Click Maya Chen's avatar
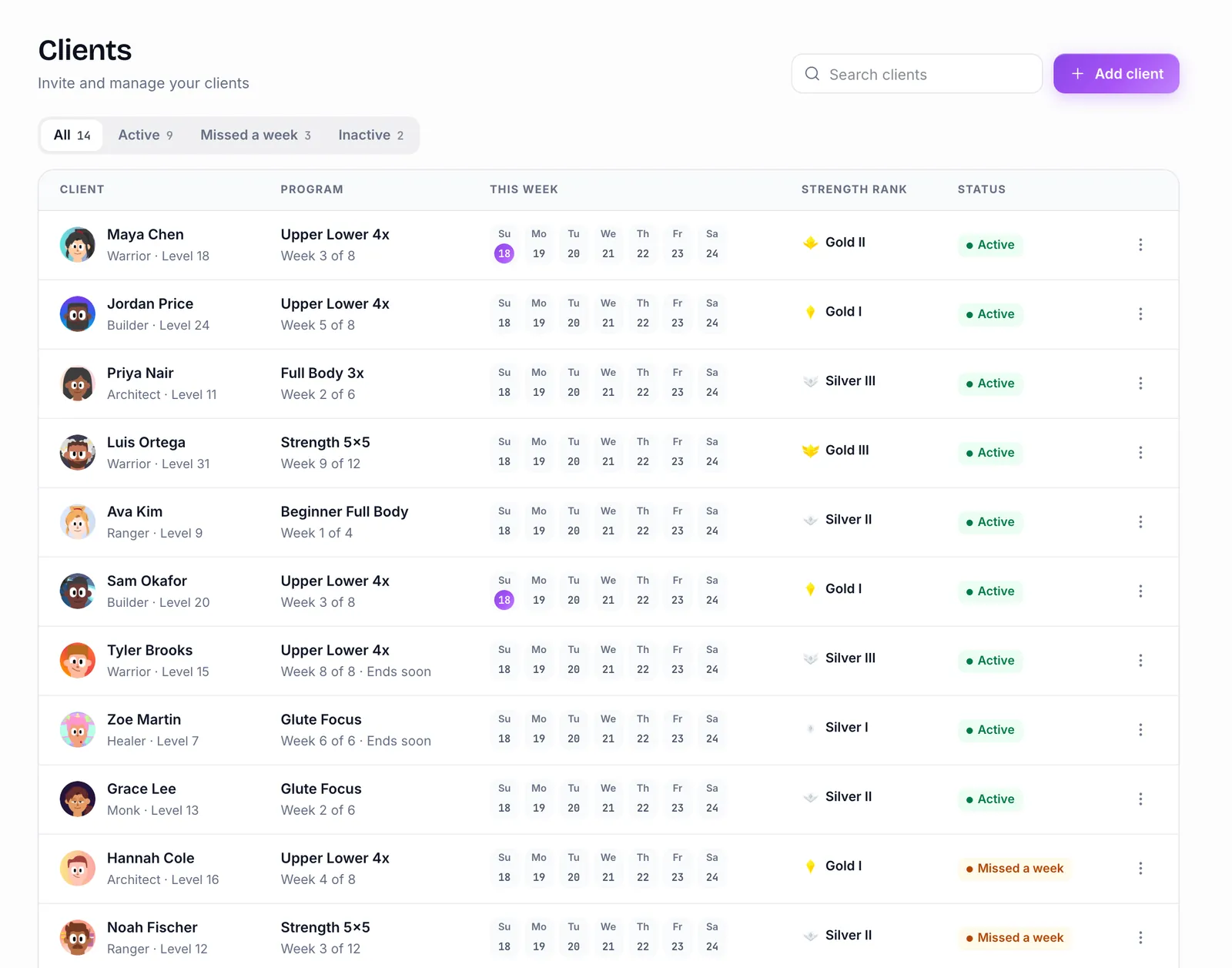Viewport: 1232px width, 968px height. pyautogui.click(x=78, y=245)
